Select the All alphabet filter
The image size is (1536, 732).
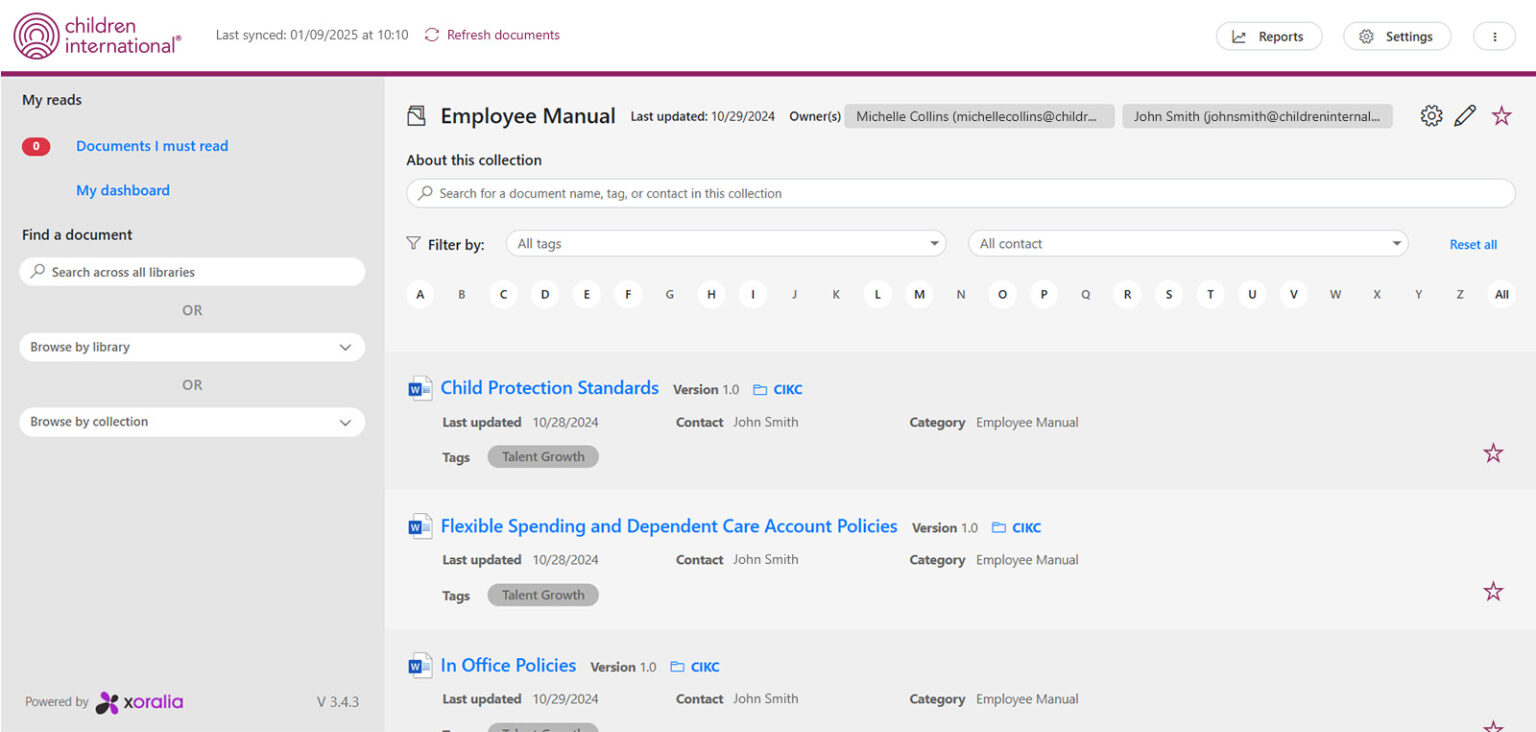tap(1501, 295)
